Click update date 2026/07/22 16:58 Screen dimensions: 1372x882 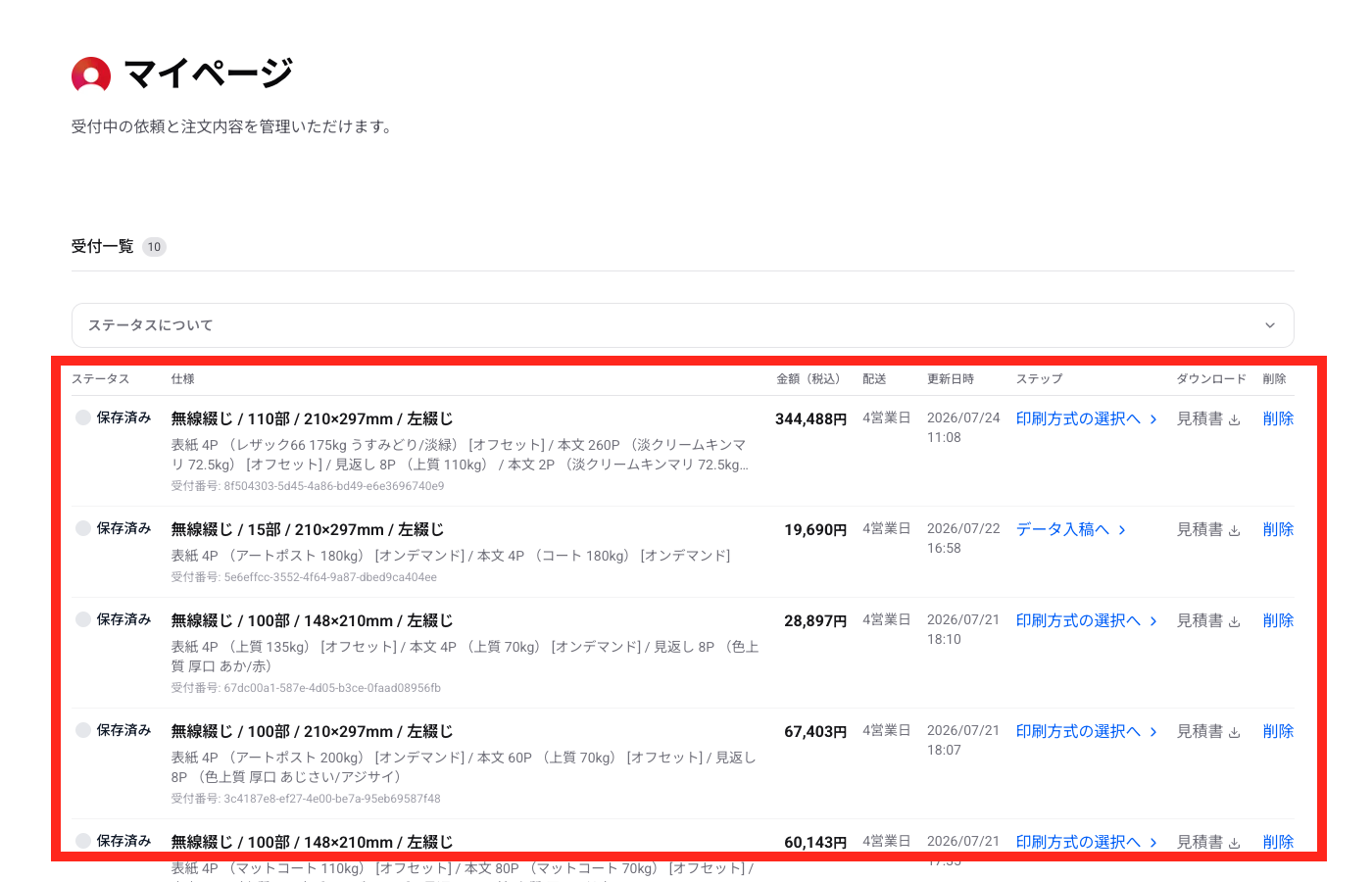(963, 538)
